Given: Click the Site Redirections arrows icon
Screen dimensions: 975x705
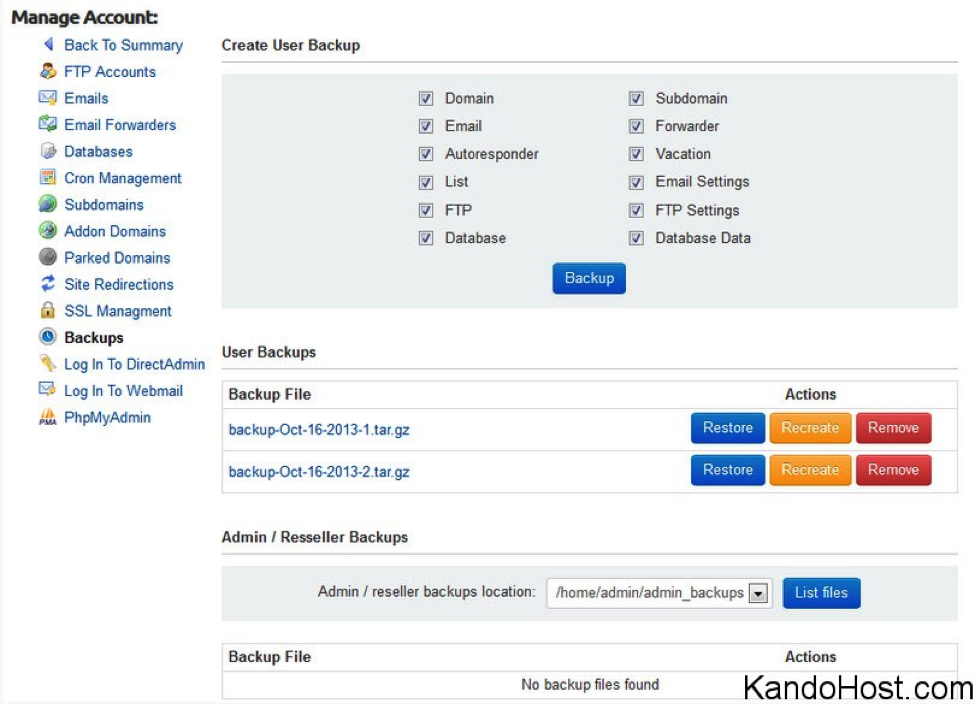Looking at the screenshot, I should tap(48, 283).
